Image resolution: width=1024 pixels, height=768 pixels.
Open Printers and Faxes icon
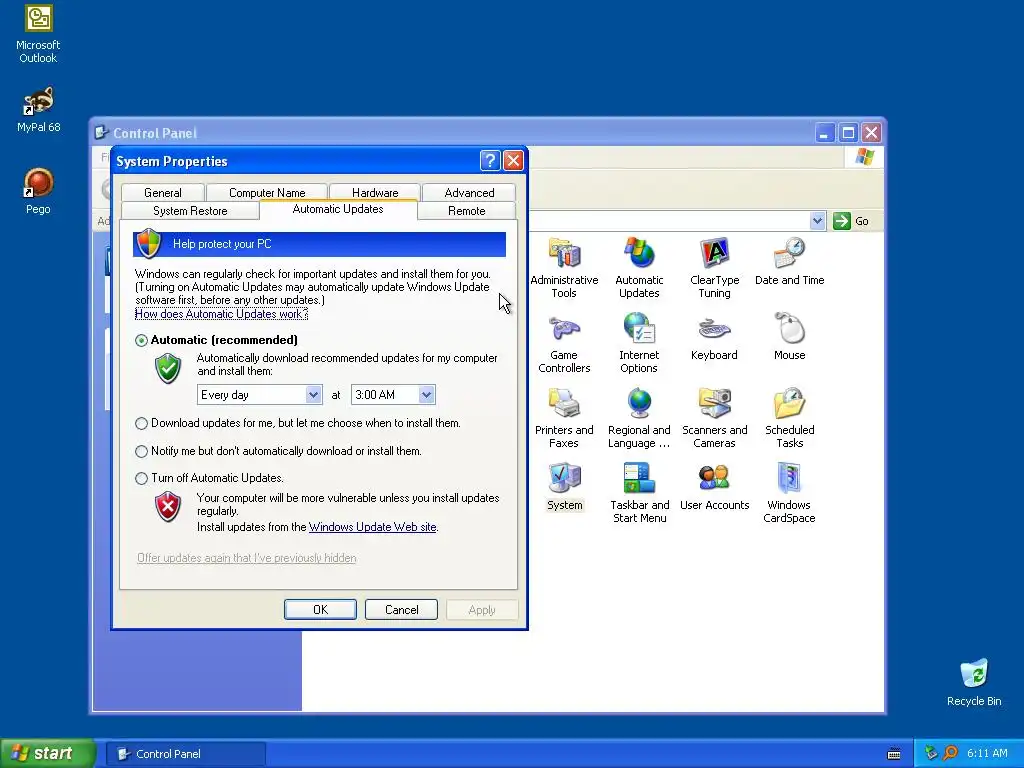(x=564, y=418)
